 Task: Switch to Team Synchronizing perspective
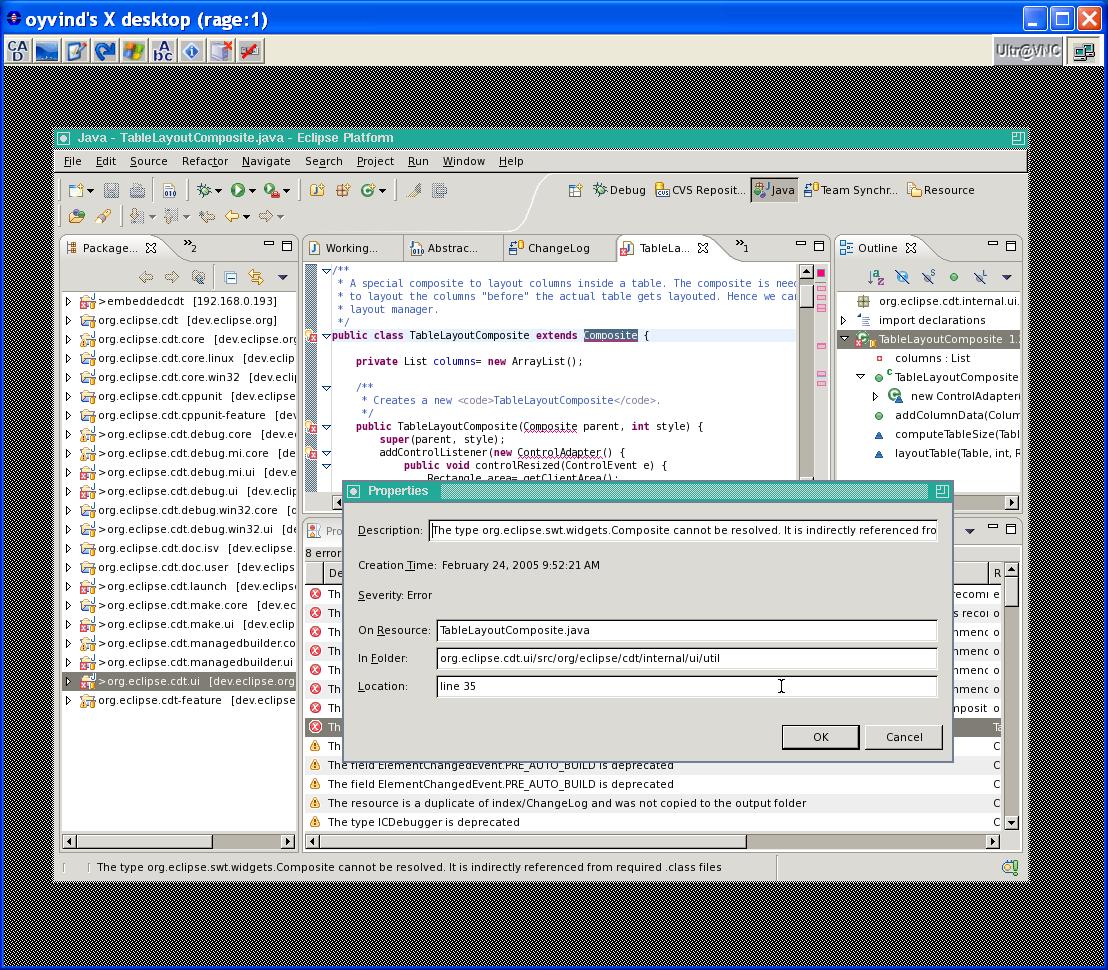(x=851, y=190)
